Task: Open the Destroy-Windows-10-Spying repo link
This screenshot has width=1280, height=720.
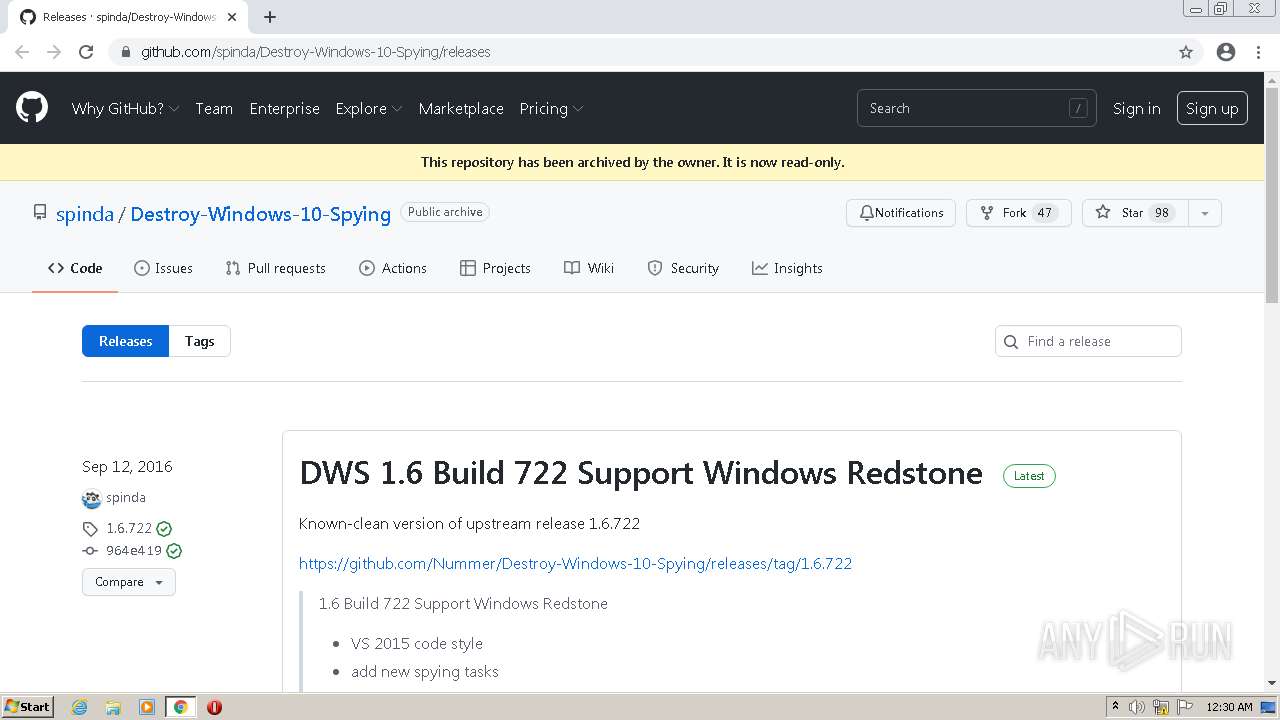Action: coord(261,214)
